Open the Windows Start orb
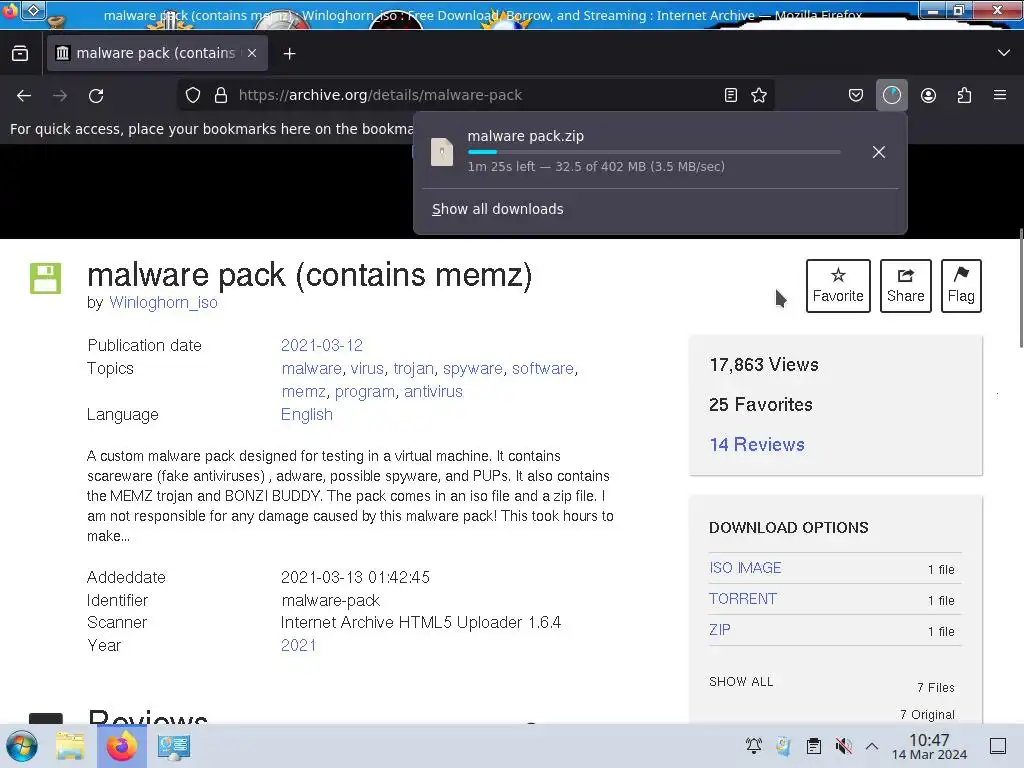 click(22, 746)
